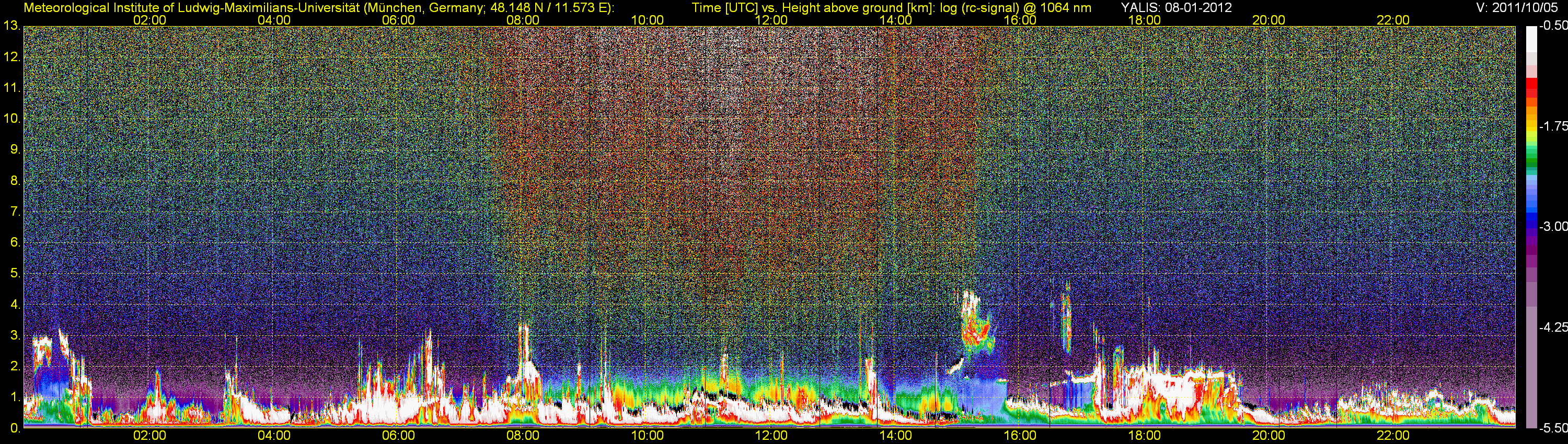Click the 12 km height axis label
This screenshot has height=444, width=1568.
11,57
